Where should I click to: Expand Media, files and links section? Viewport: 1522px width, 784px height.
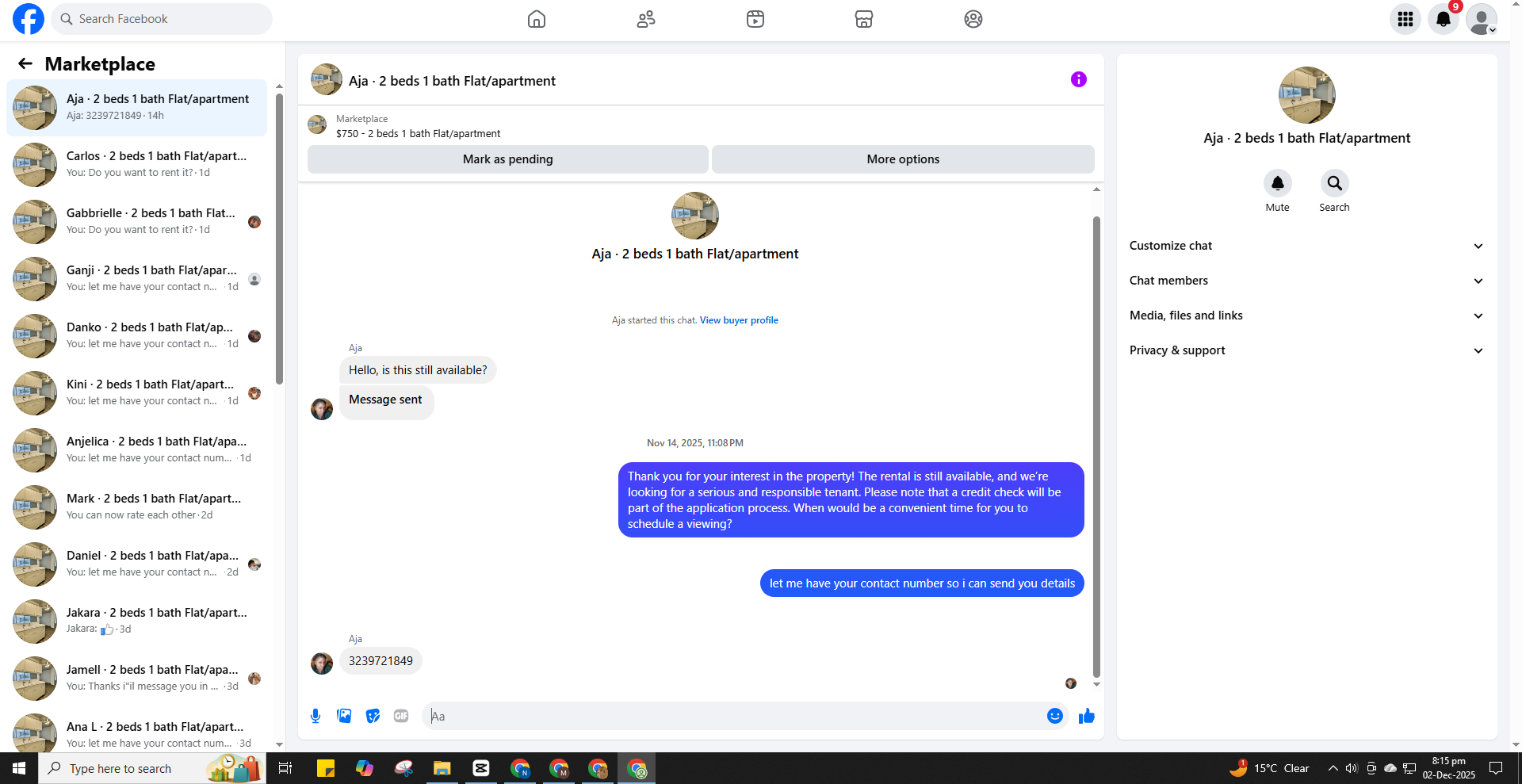coord(1306,316)
